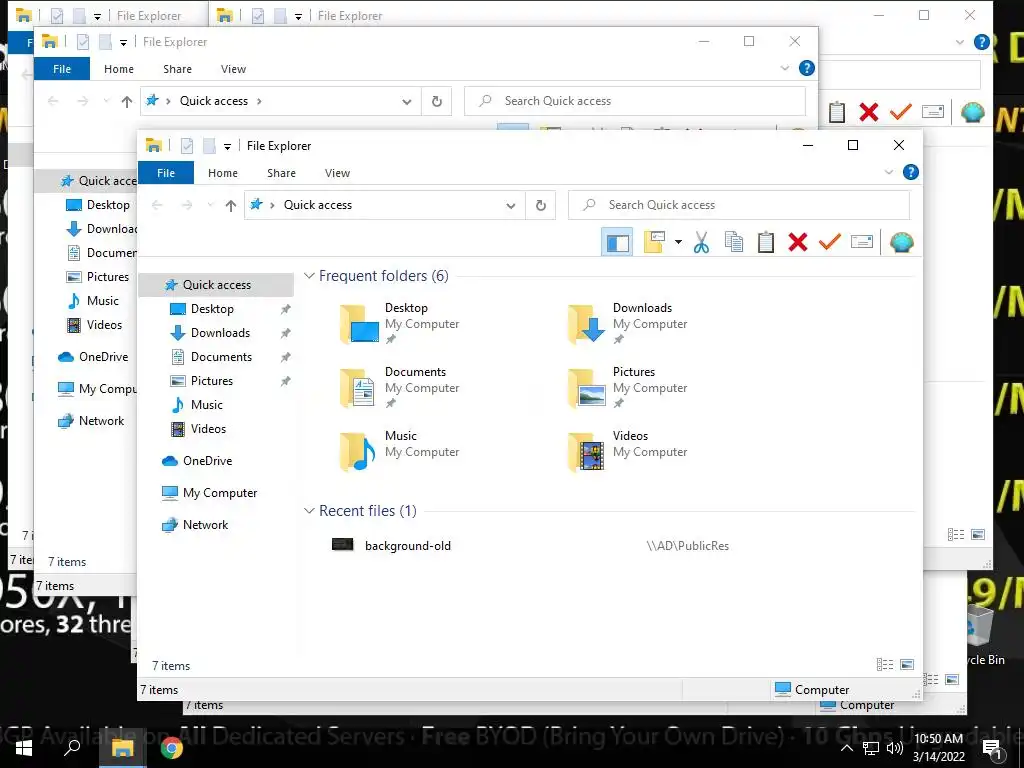1024x768 pixels.
Task: Click Refresh button in front window address bar
Action: pos(541,206)
